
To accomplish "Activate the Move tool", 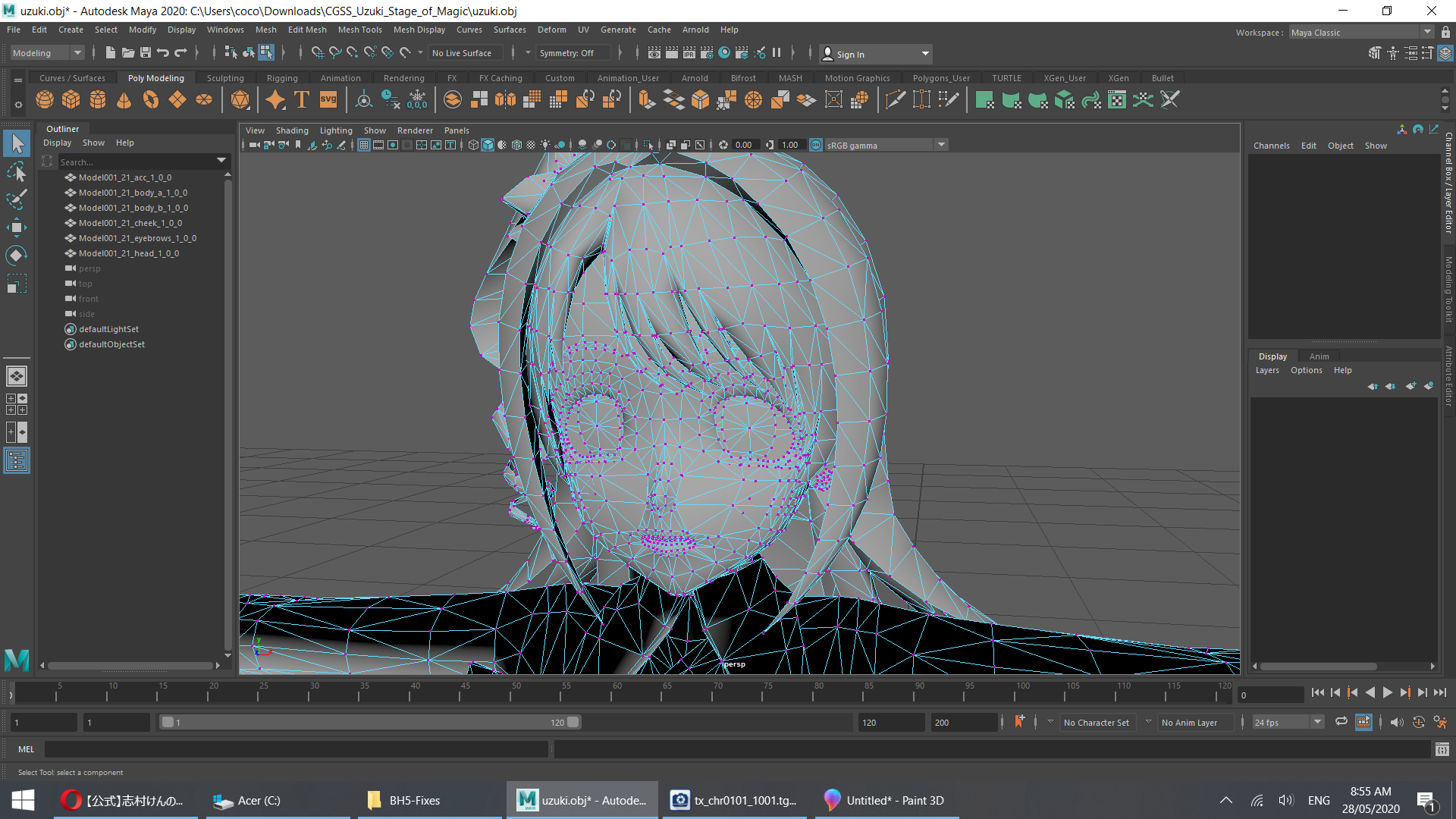I will (x=17, y=227).
